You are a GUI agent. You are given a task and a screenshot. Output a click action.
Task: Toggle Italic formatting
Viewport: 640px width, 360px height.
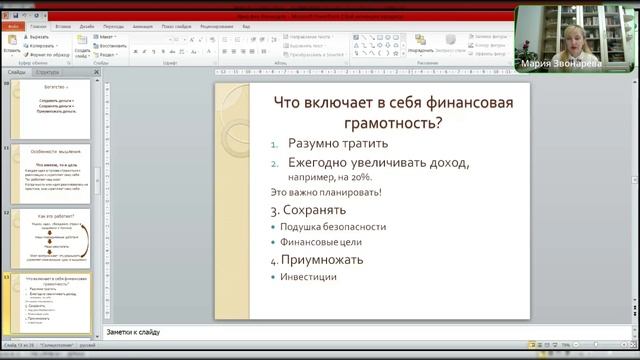coord(144,52)
